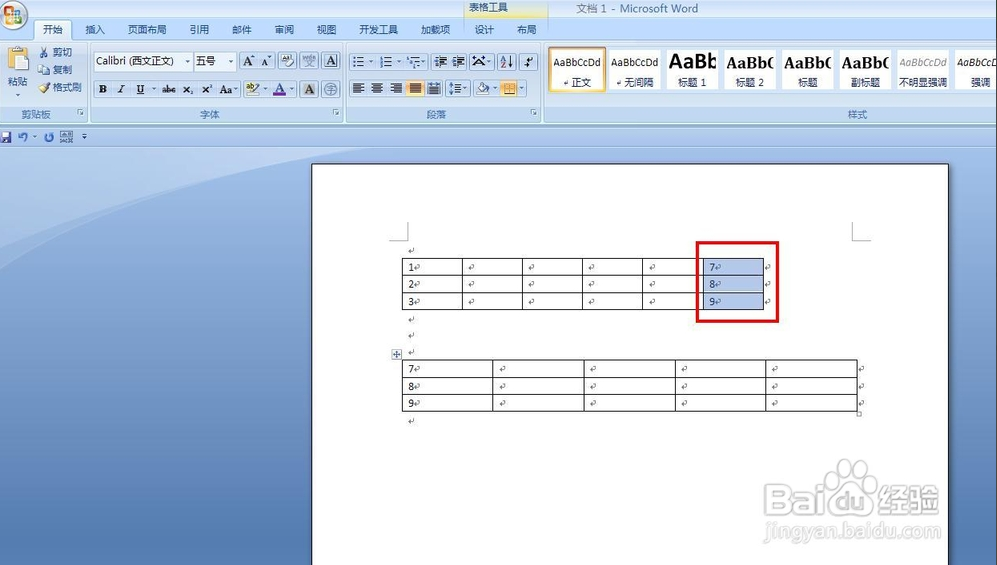This screenshot has width=997, height=565.
Task: Toggle Strikethrough formatting
Action: coord(168,89)
